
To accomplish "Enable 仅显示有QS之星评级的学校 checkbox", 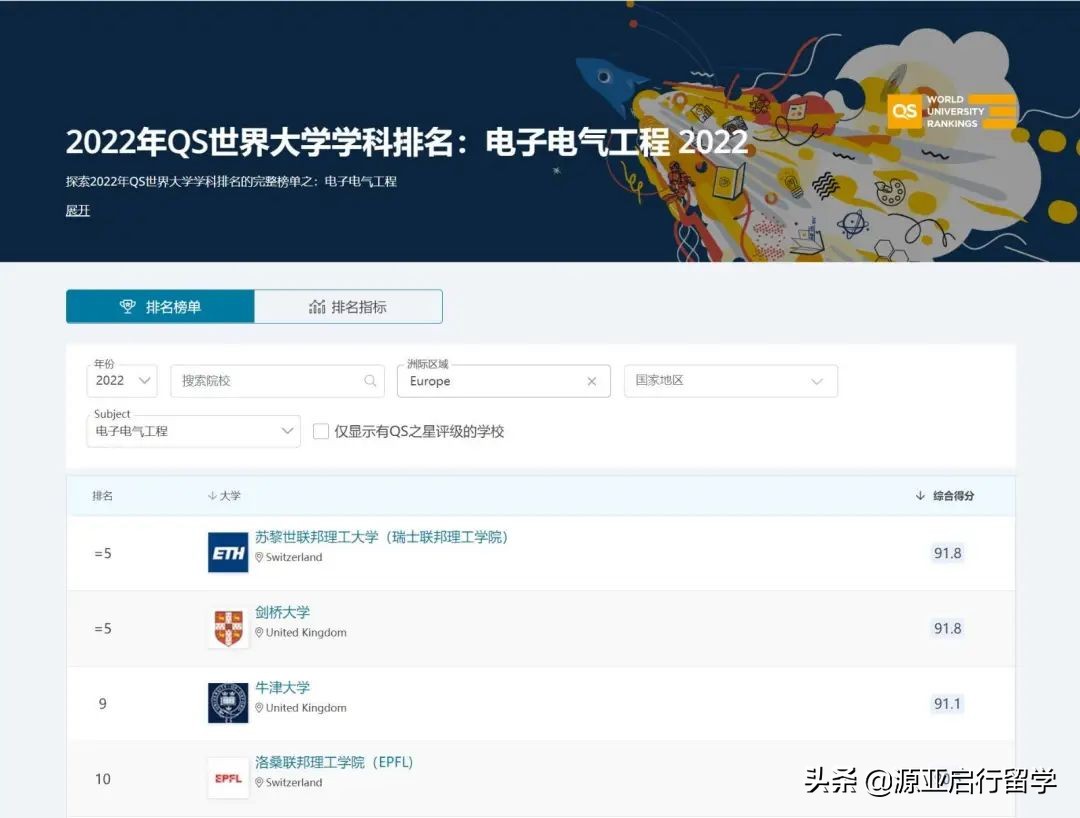I will 321,431.
